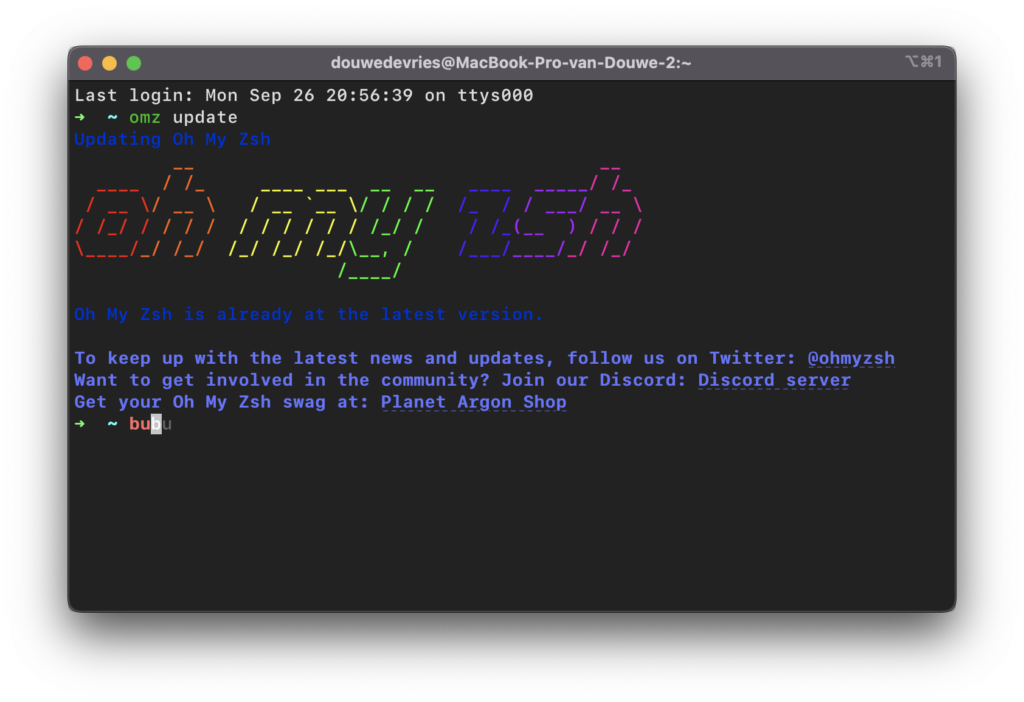
Task: Open the @ohmyzsh Twitter link
Action: (851, 358)
